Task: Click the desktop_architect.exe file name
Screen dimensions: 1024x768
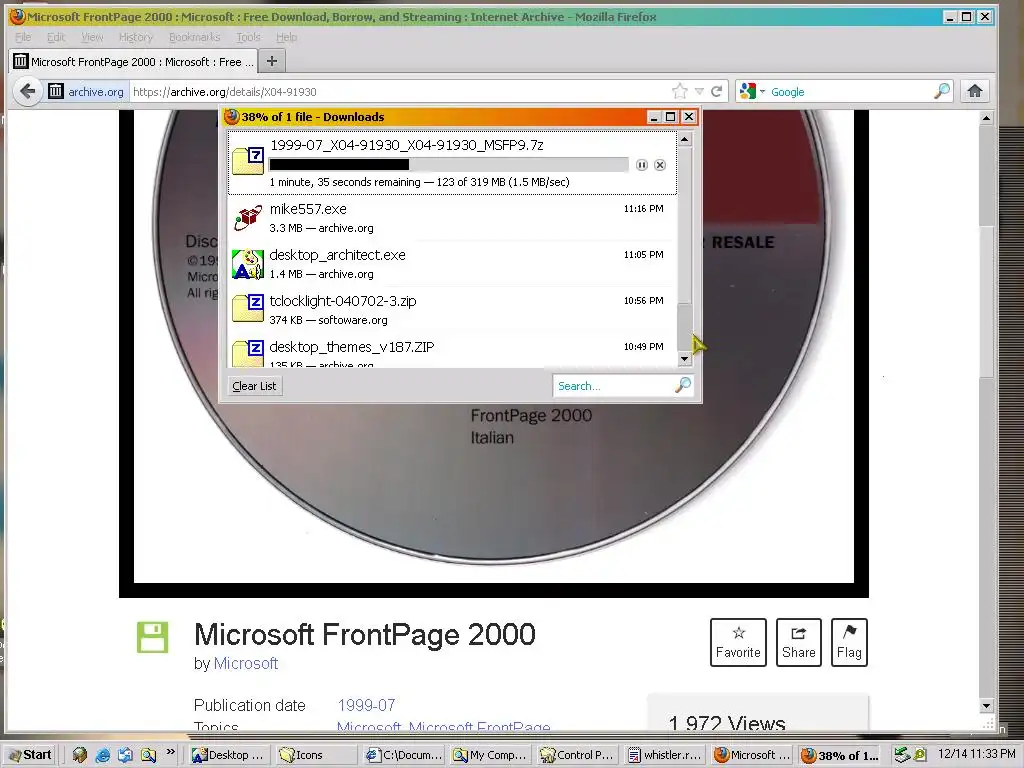Action: 338,255
